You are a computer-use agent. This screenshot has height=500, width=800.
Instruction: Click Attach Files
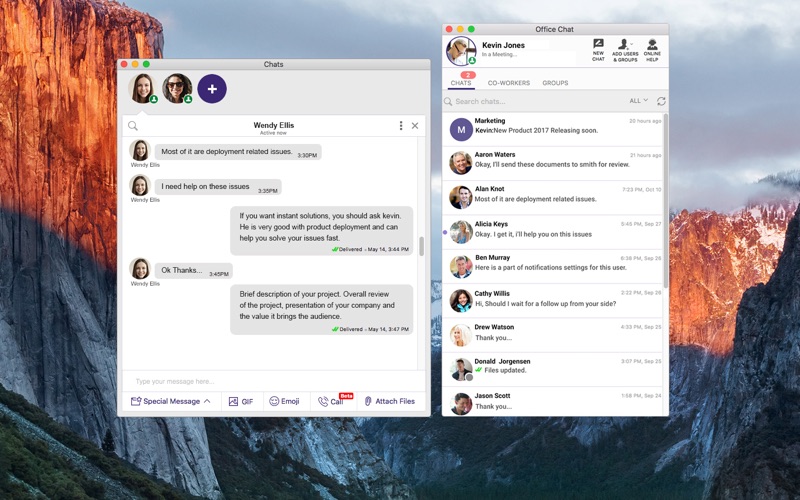390,402
